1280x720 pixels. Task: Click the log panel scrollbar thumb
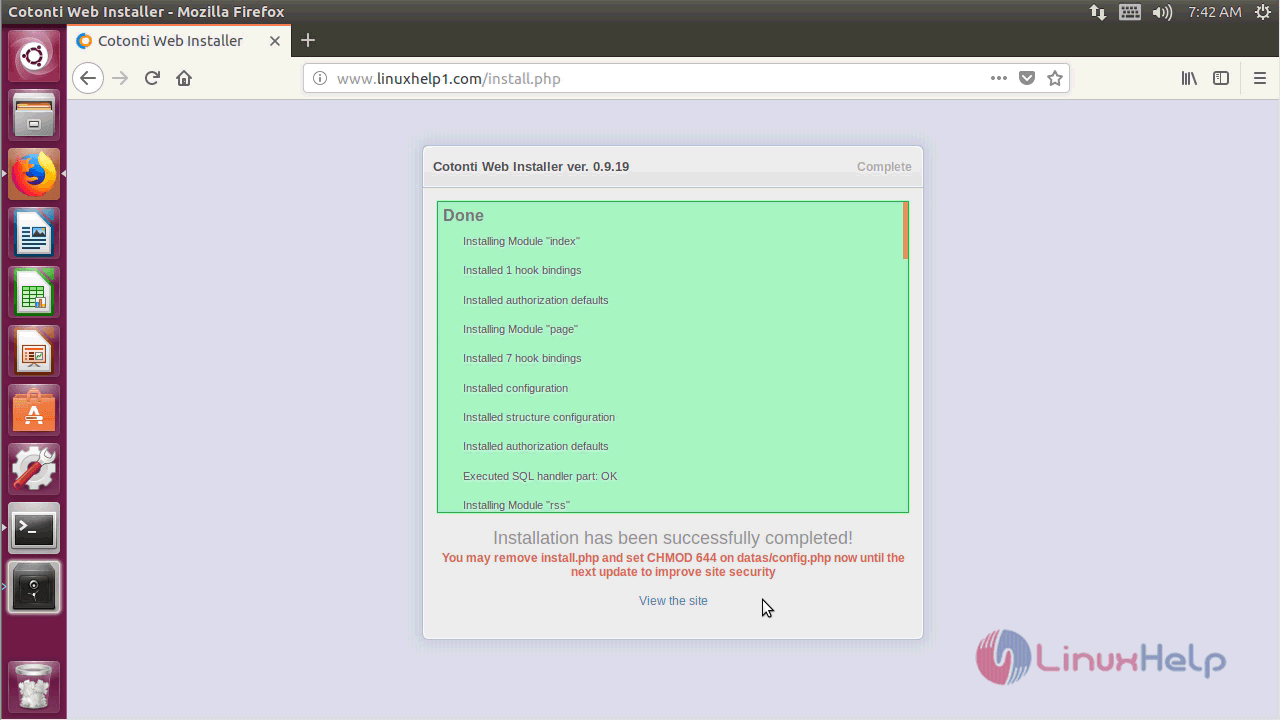905,231
